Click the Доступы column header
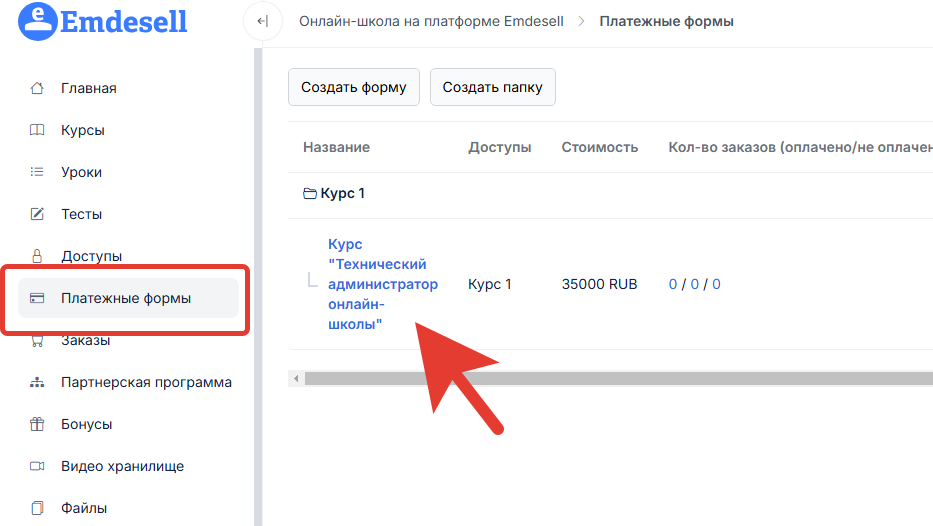Screen dimensions: 933x526 pyautogui.click(x=500, y=147)
